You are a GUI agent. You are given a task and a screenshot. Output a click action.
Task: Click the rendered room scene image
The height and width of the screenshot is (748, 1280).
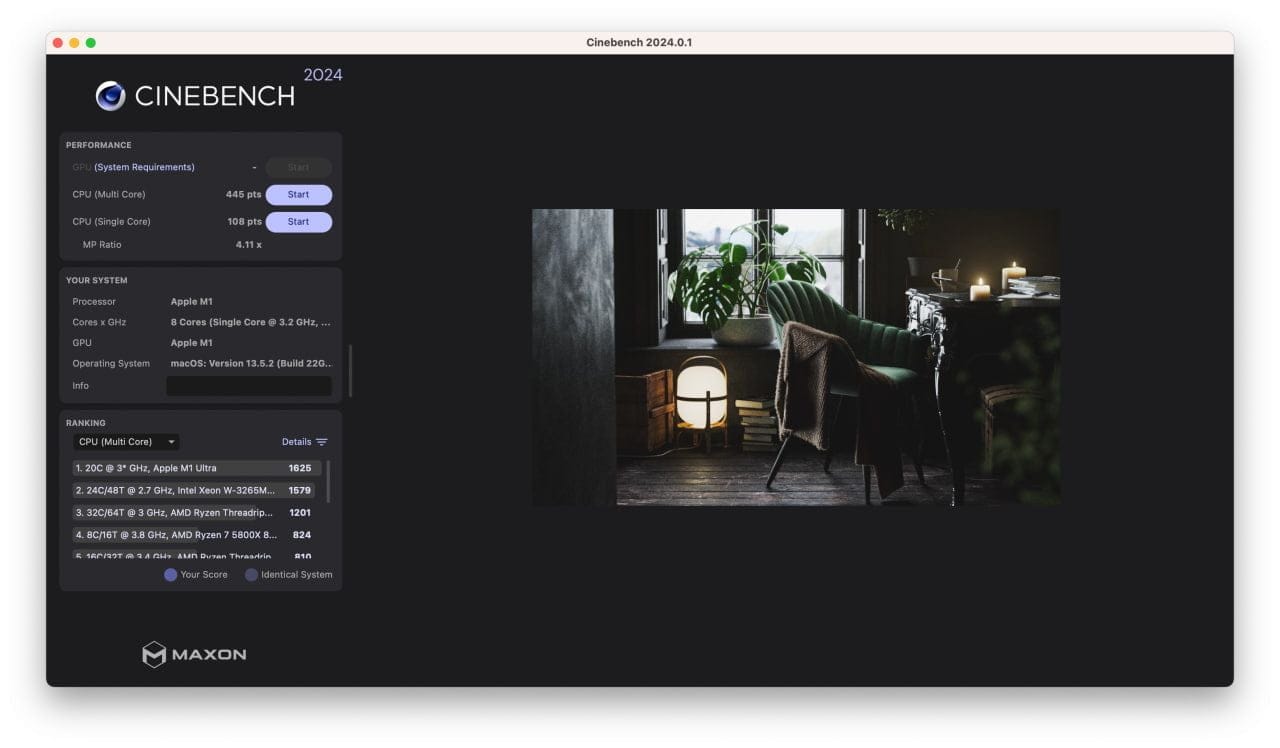(796, 357)
